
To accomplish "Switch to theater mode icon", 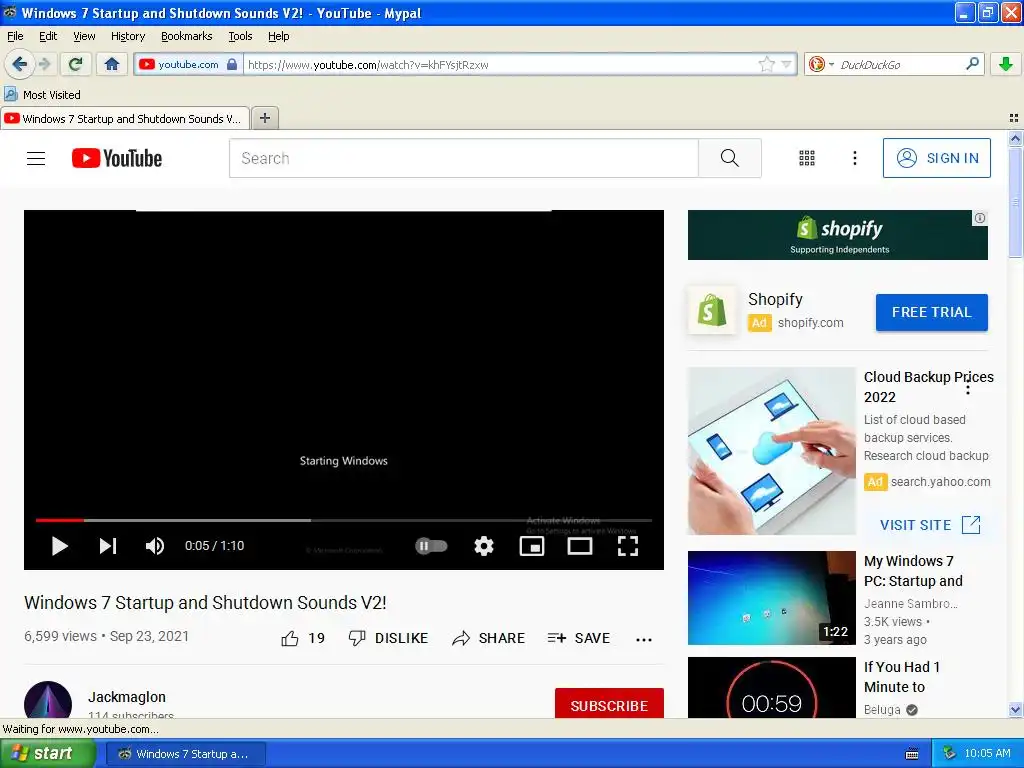I will [x=579, y=546].
